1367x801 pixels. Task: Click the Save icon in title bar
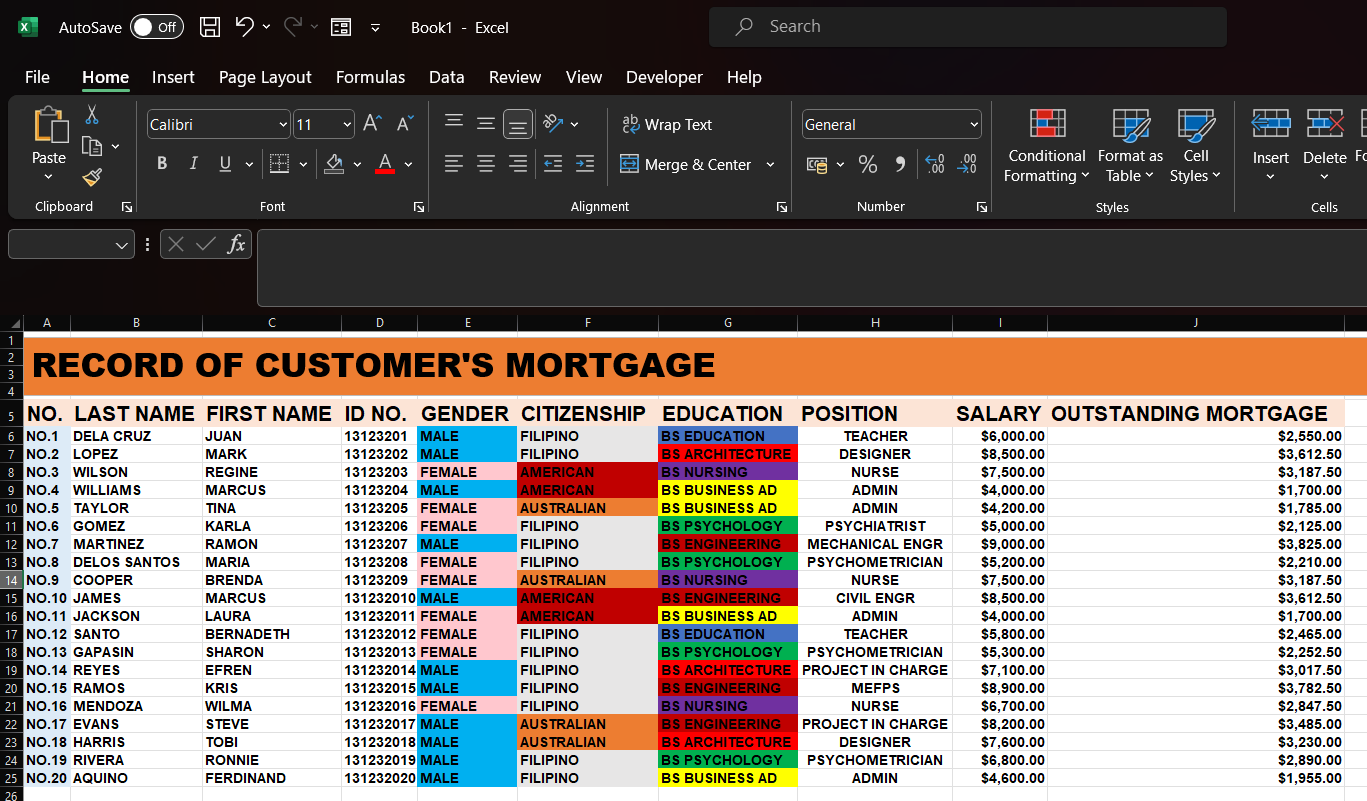210,27
